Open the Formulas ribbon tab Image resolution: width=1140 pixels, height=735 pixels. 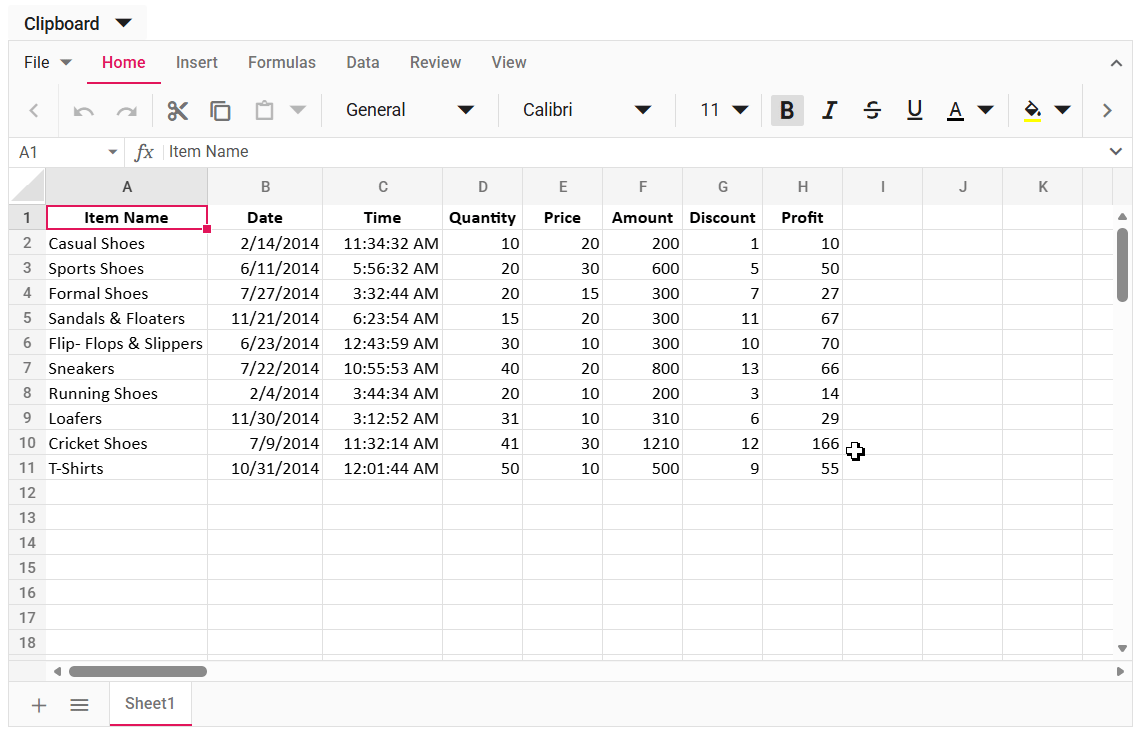281,62
